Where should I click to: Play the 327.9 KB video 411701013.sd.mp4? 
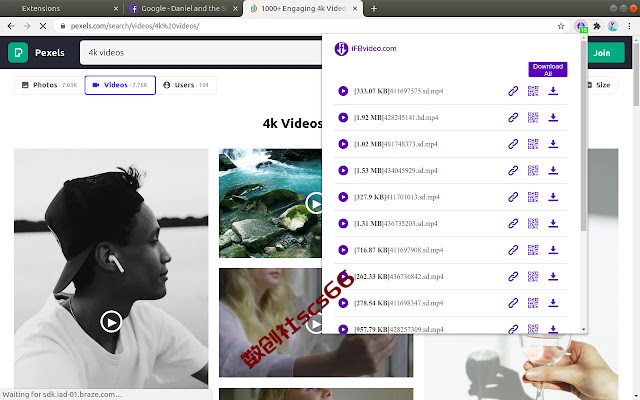click(x=343, y=197)
